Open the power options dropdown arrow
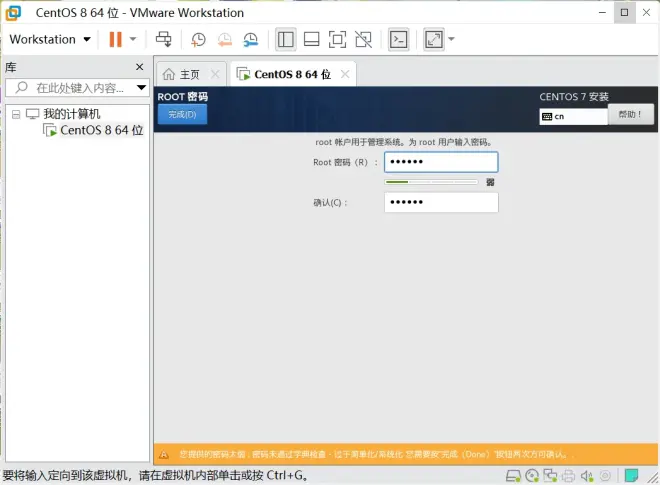This screenshot has width=660, height=485. click(x=133, y=39)
